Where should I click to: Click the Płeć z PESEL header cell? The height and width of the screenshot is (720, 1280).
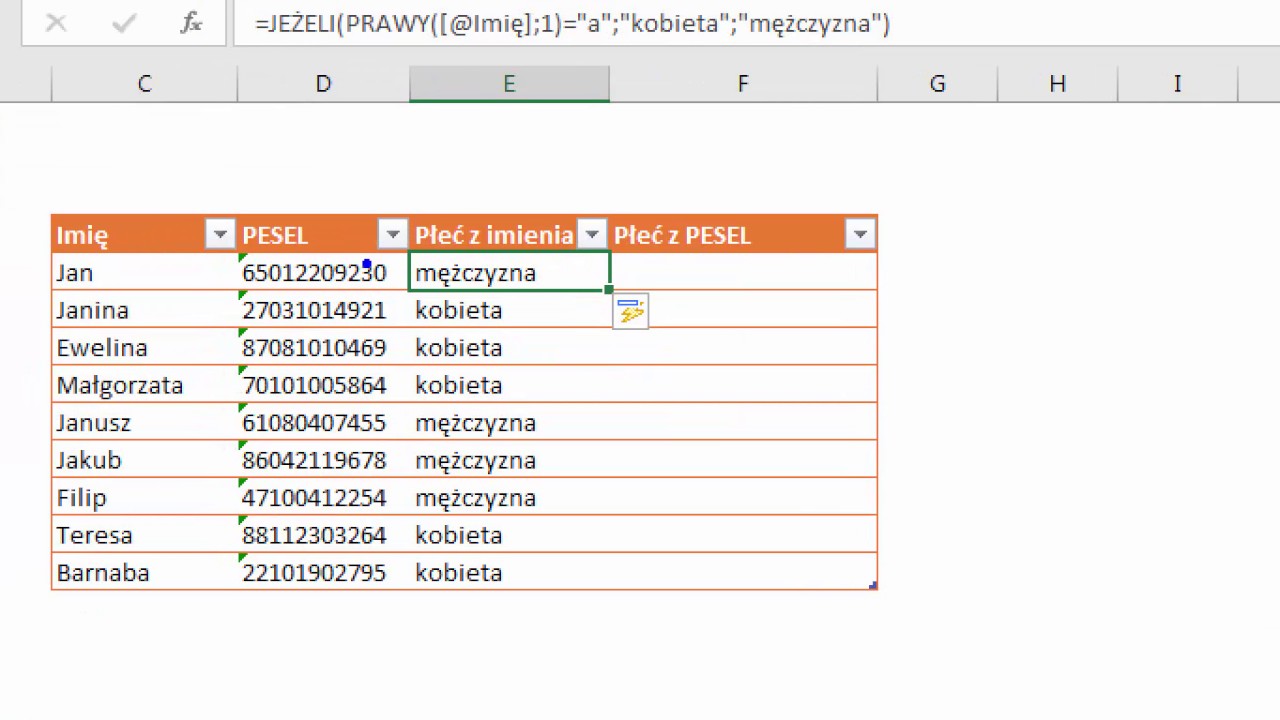tap(743, 235)
